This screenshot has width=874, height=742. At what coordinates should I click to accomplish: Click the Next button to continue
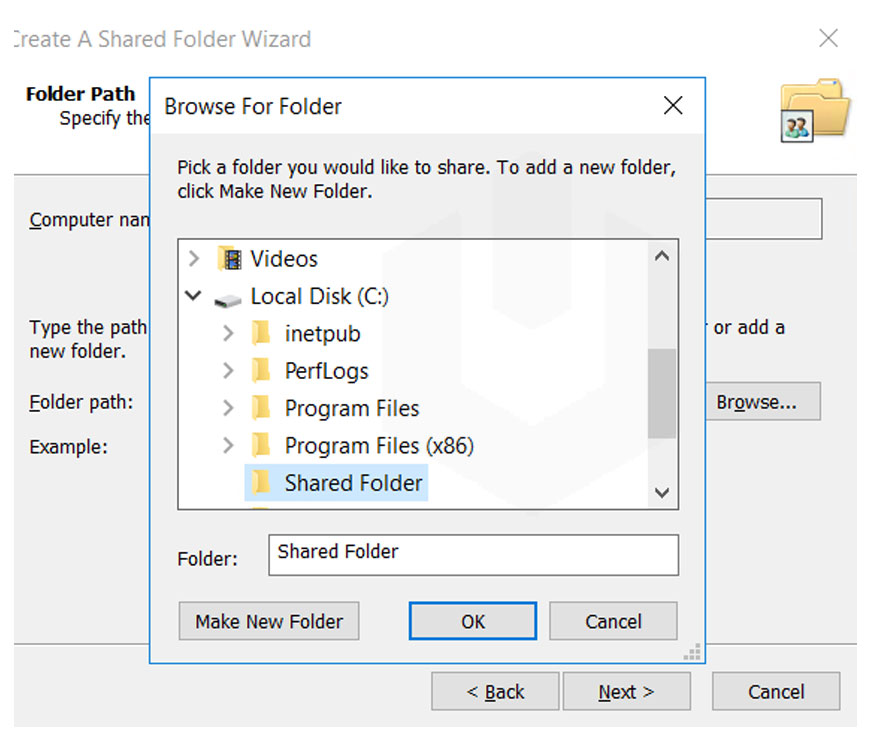coord(627,691)
